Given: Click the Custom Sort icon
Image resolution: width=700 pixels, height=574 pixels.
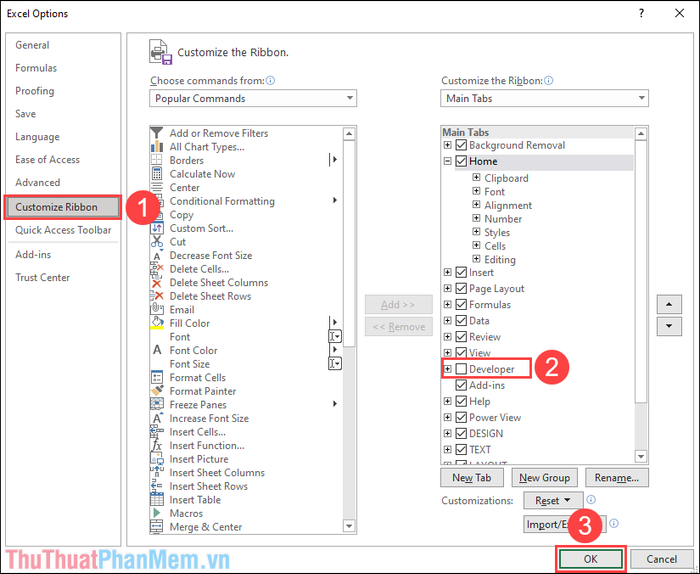Looking at the screenshot, I should [x=157, y=228].
